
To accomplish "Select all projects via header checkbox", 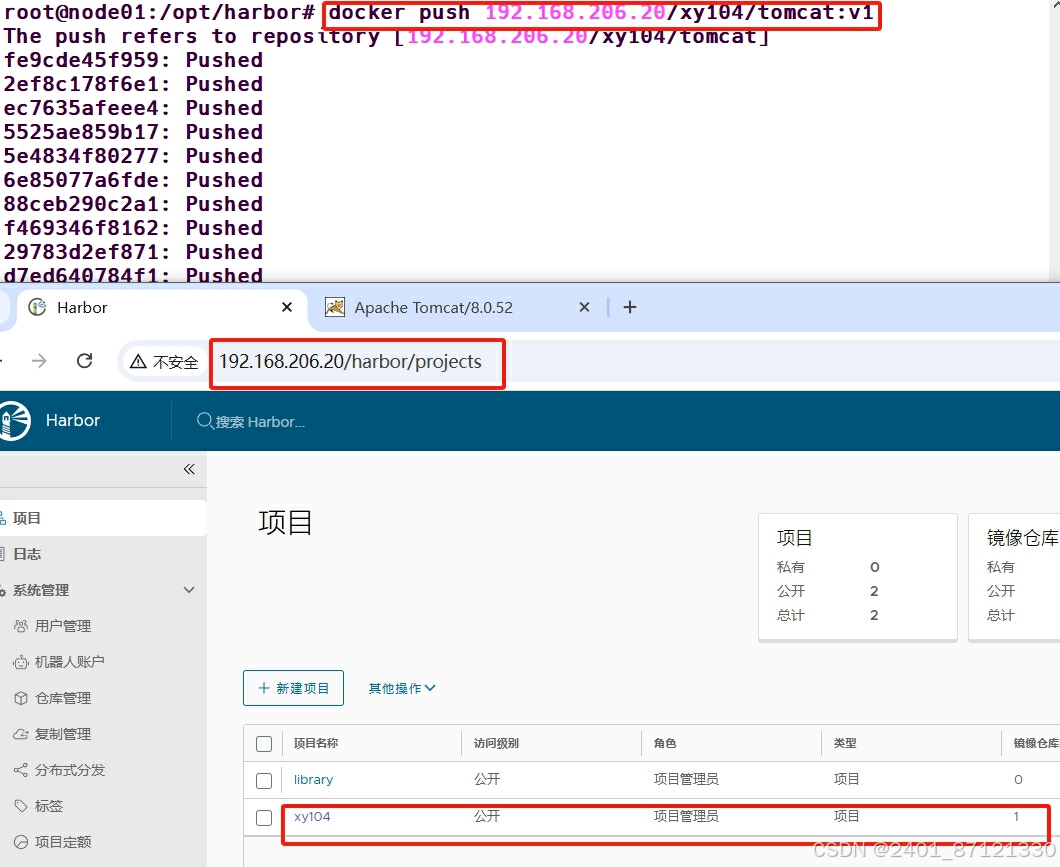I will [264, 743].
